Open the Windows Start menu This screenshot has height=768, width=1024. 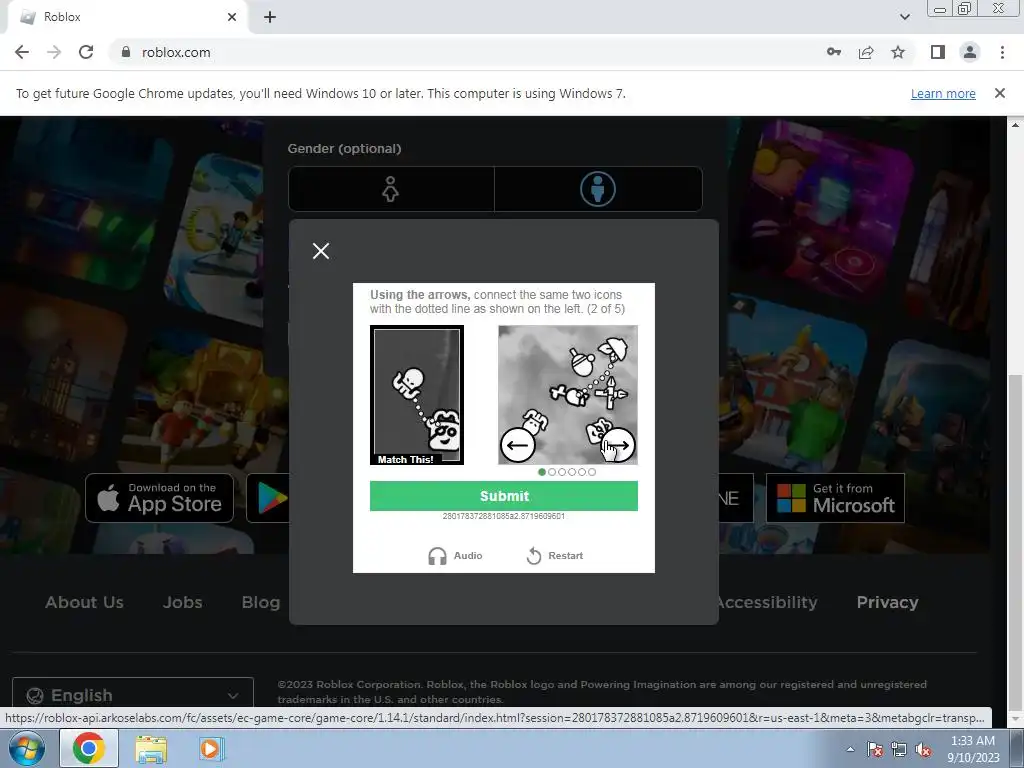coord(26,748)
